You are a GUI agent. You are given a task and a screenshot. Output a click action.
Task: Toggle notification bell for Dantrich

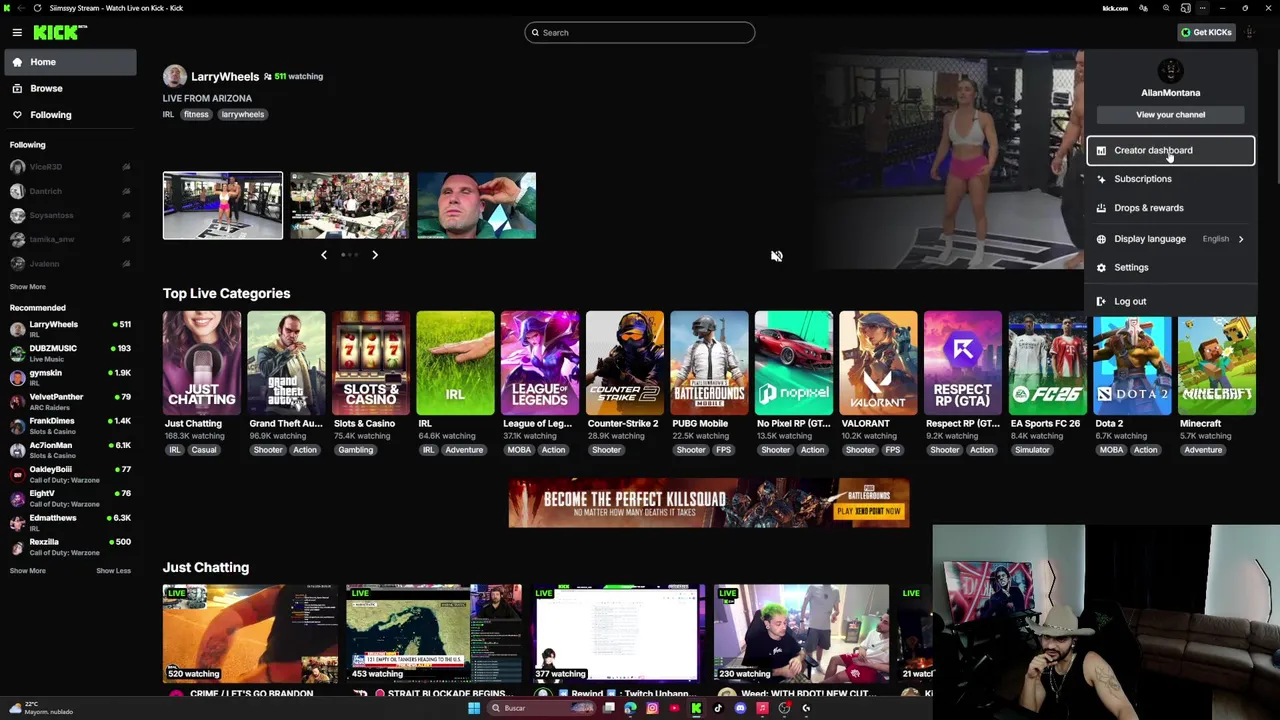coord(126,191)
